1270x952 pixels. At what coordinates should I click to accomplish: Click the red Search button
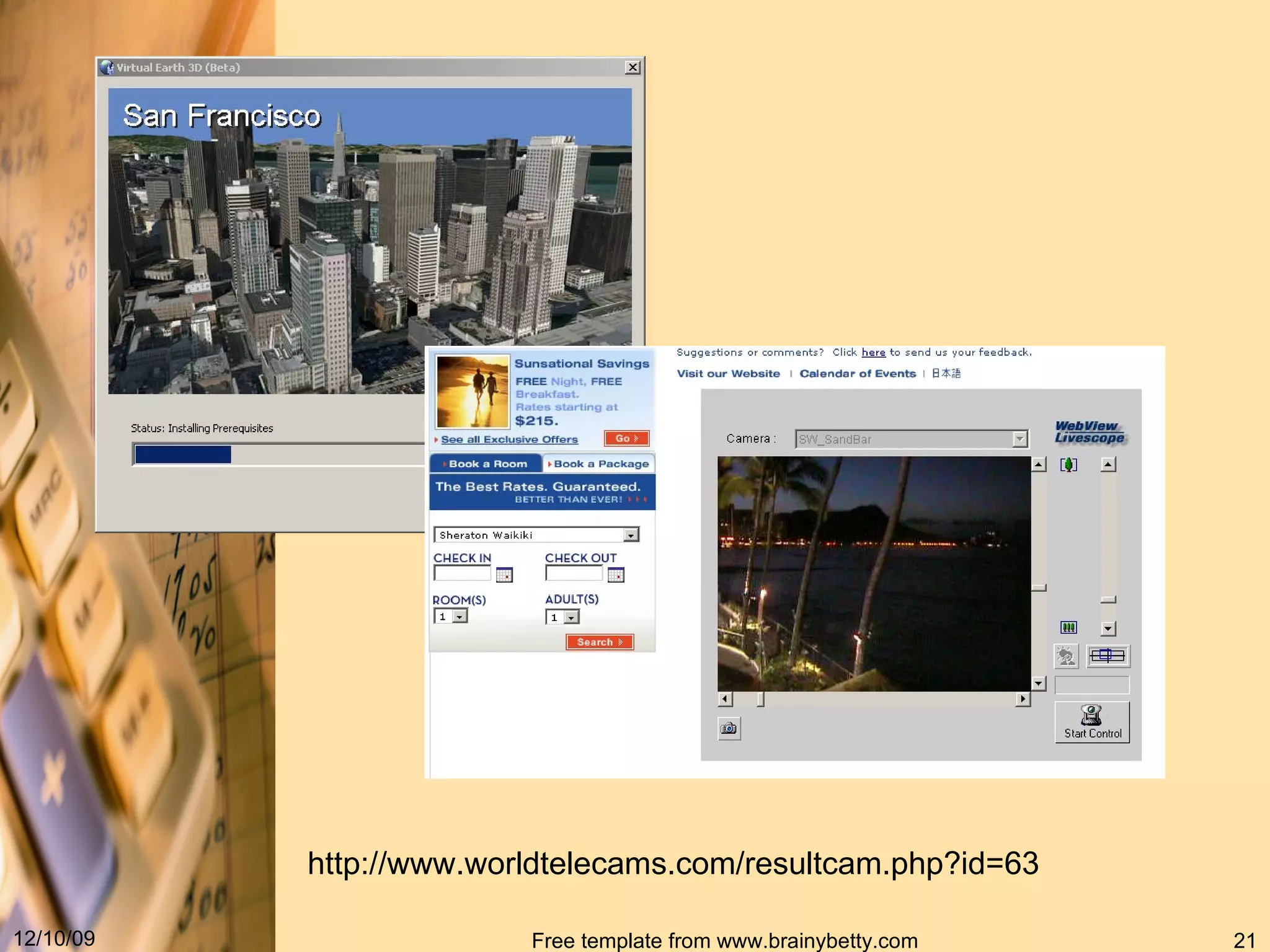coord(600,642)
